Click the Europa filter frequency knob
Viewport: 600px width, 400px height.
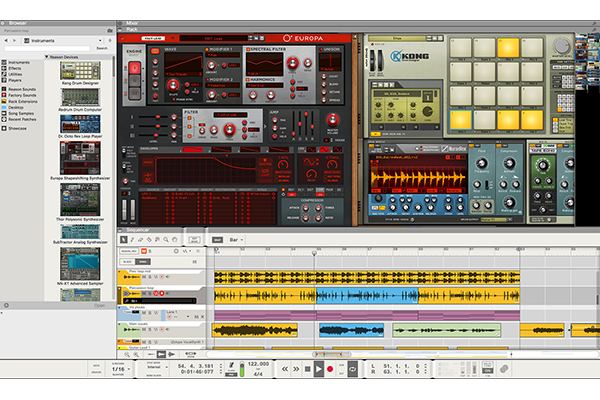(229, 130)
